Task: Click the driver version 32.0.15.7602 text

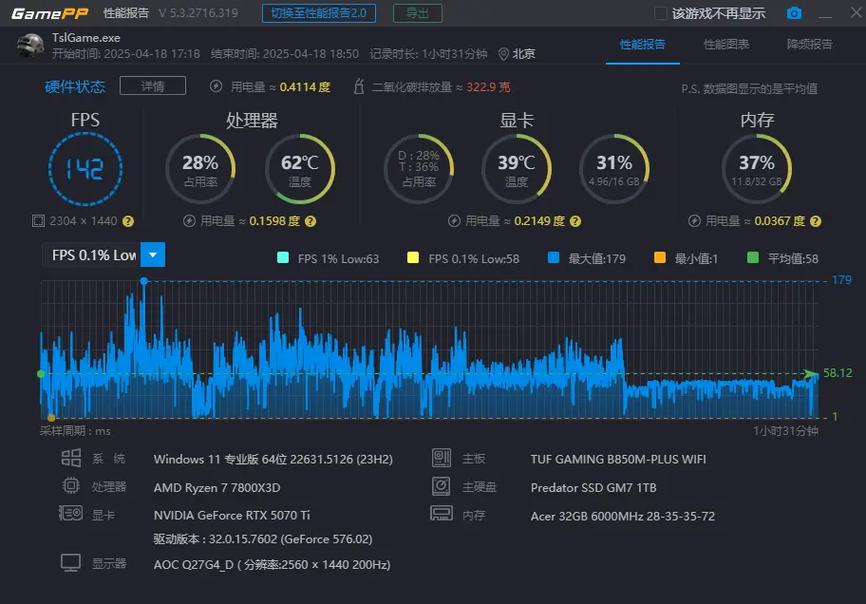Action: coord(263,539)
